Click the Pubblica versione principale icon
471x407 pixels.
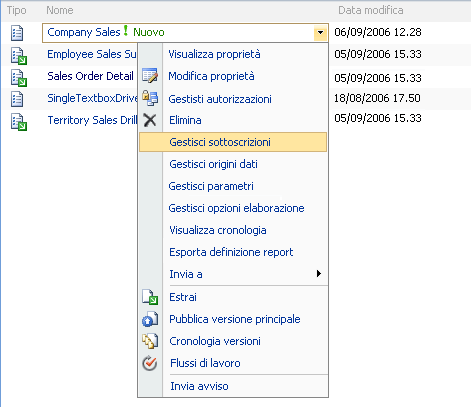tap(150, 319)
